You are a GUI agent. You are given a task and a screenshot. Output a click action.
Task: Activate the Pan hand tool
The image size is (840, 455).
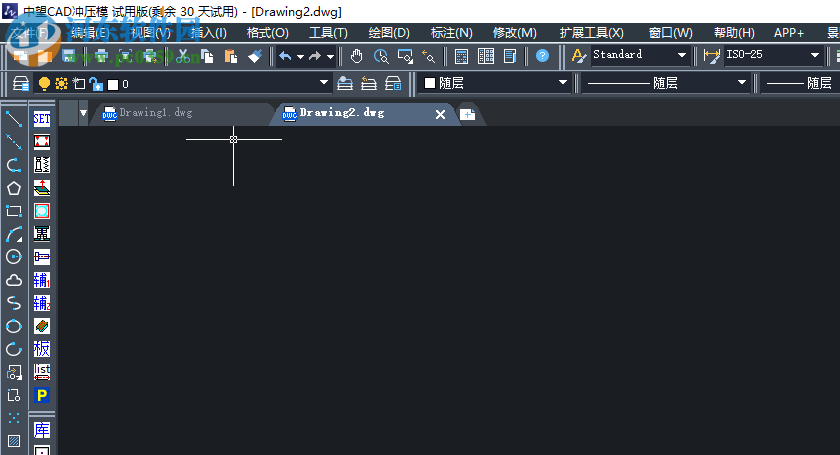pyautogui.click(x=356, y=56)
